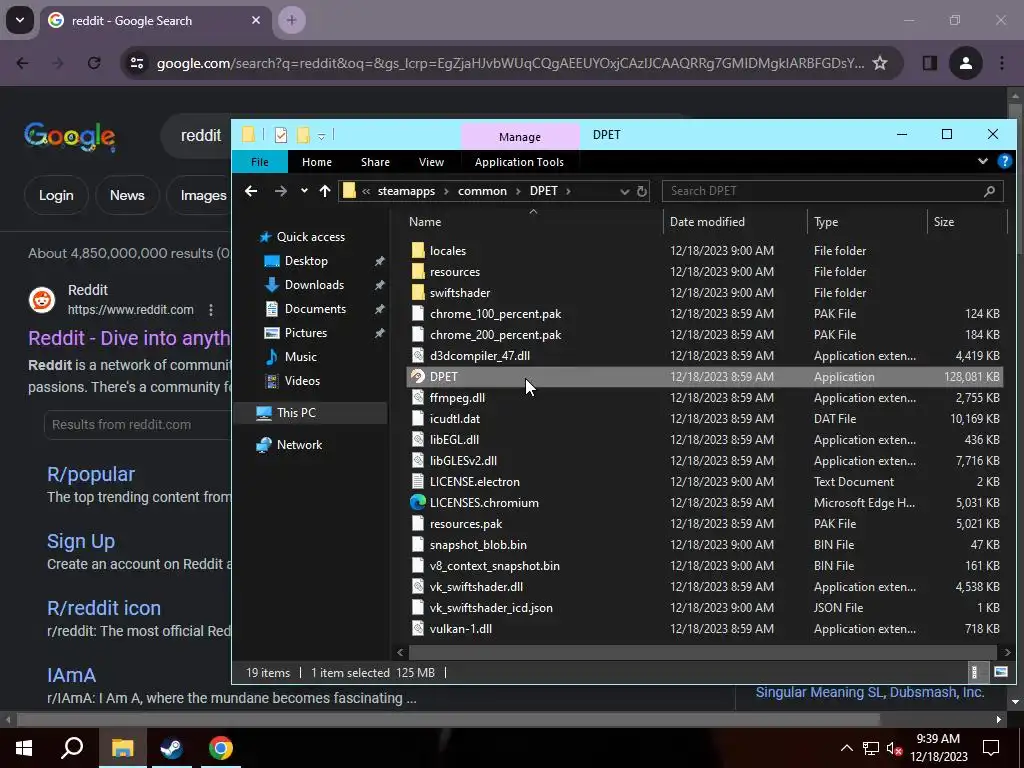The height and width of the screenshot is (768, 1024).
Task: Go back in File Explorer
Action: click(251, 191)
